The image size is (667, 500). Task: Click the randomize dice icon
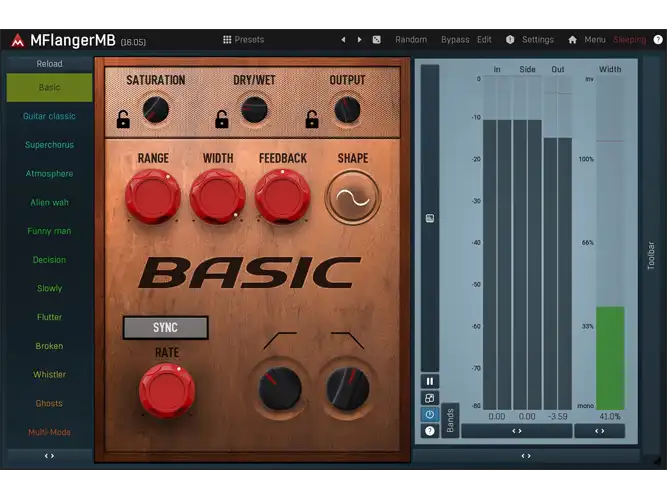coord(376,40)
